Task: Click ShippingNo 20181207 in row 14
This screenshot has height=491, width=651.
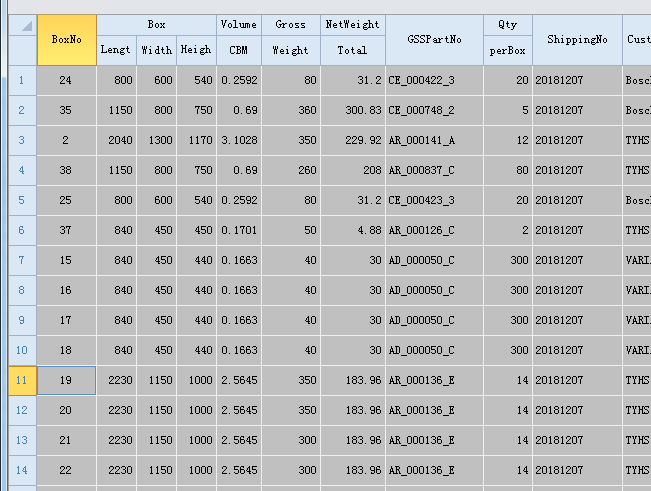Action: 577,470
